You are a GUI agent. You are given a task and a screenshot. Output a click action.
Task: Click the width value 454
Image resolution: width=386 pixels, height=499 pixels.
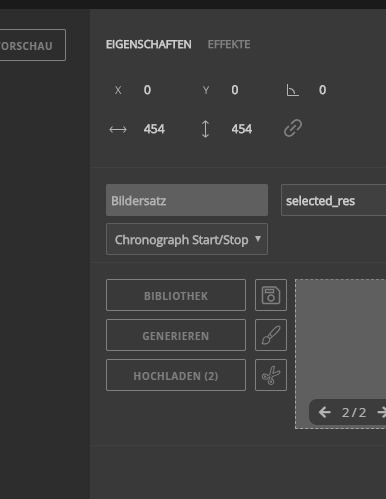coord(154,129)
